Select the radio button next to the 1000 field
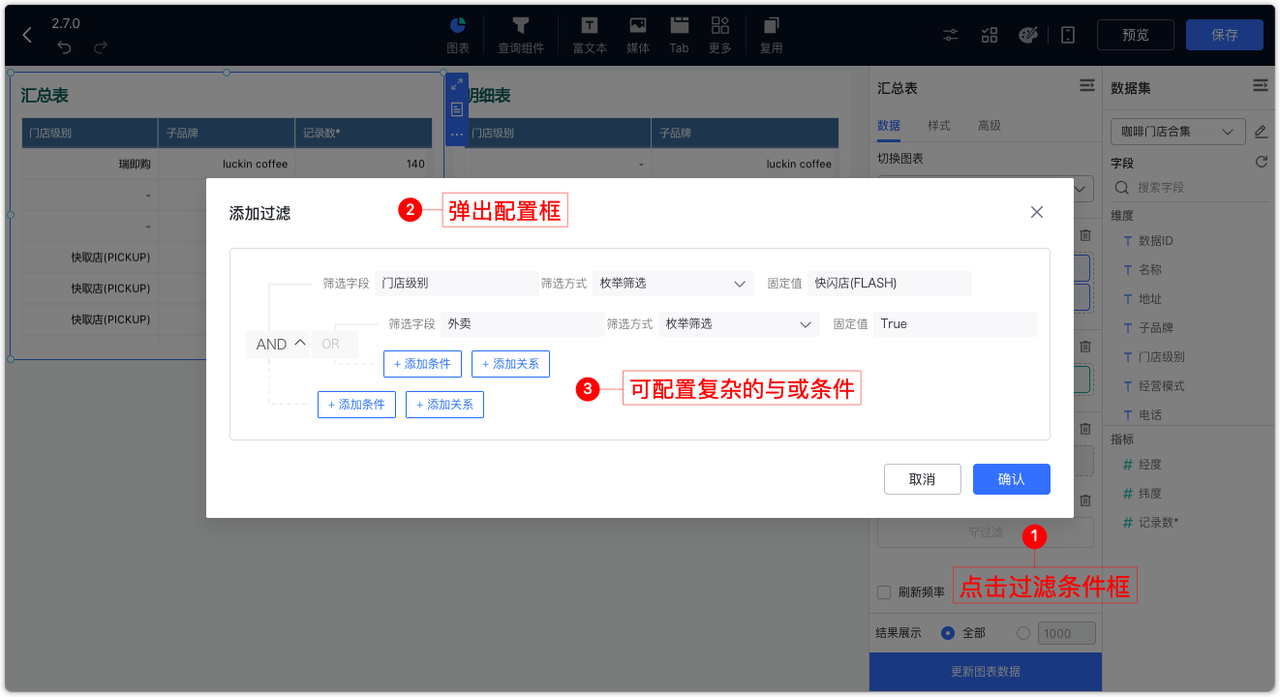This screenshot has height=697, width=1280. point(1023,632)
